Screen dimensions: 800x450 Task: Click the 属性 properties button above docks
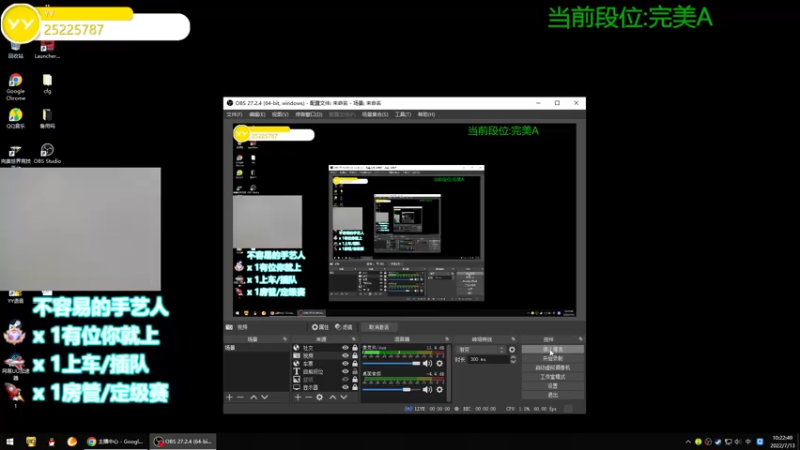pos(320,327)
